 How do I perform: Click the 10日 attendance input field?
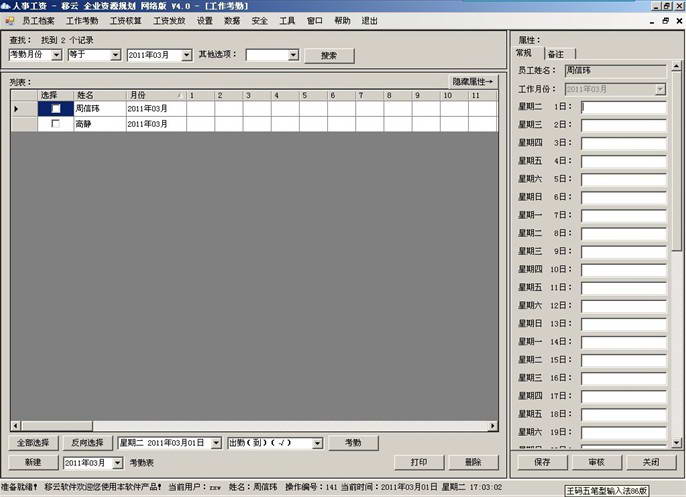click(x=623, y=270)
